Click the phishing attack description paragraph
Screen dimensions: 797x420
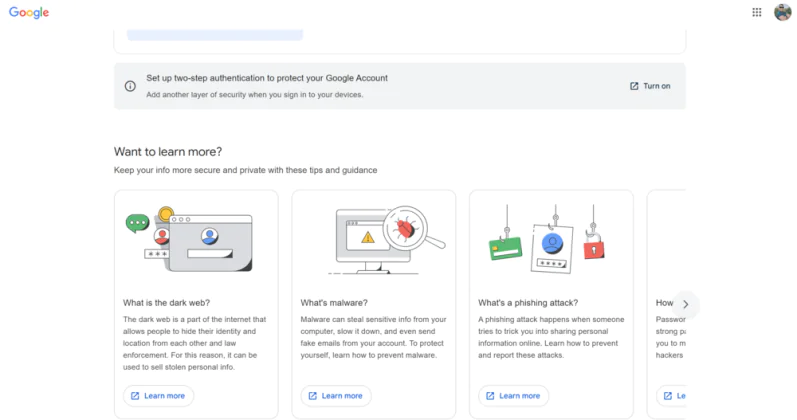[551, 337]
